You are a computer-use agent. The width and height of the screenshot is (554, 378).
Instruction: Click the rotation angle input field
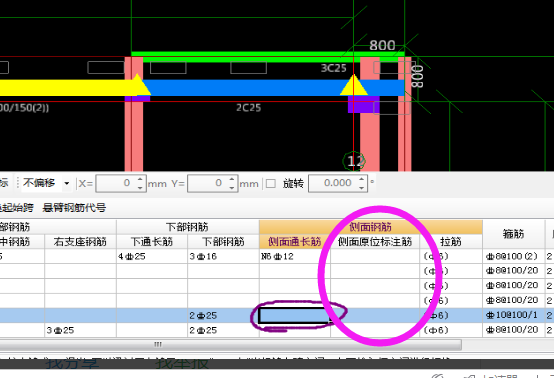(334, 183)
